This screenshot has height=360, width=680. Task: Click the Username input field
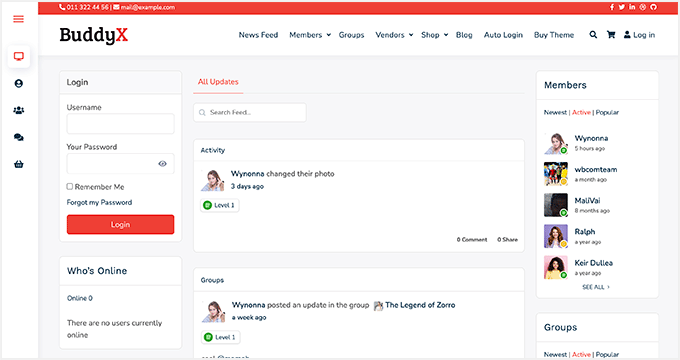[120, 124]
